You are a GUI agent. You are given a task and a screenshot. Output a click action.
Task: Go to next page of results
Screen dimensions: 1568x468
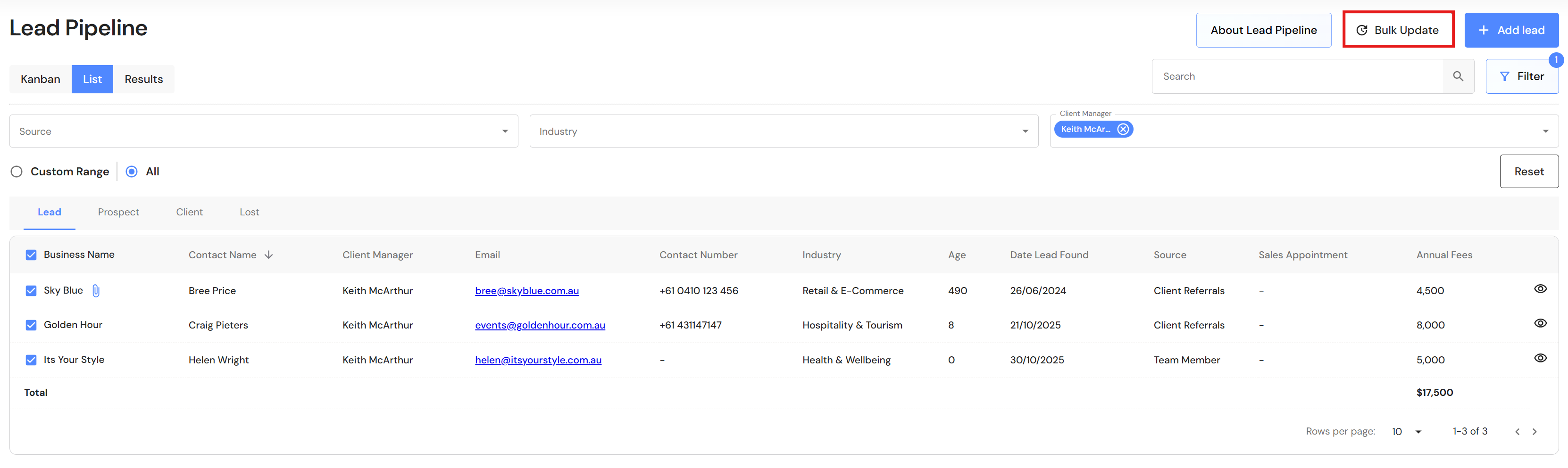coord(1535,432)
